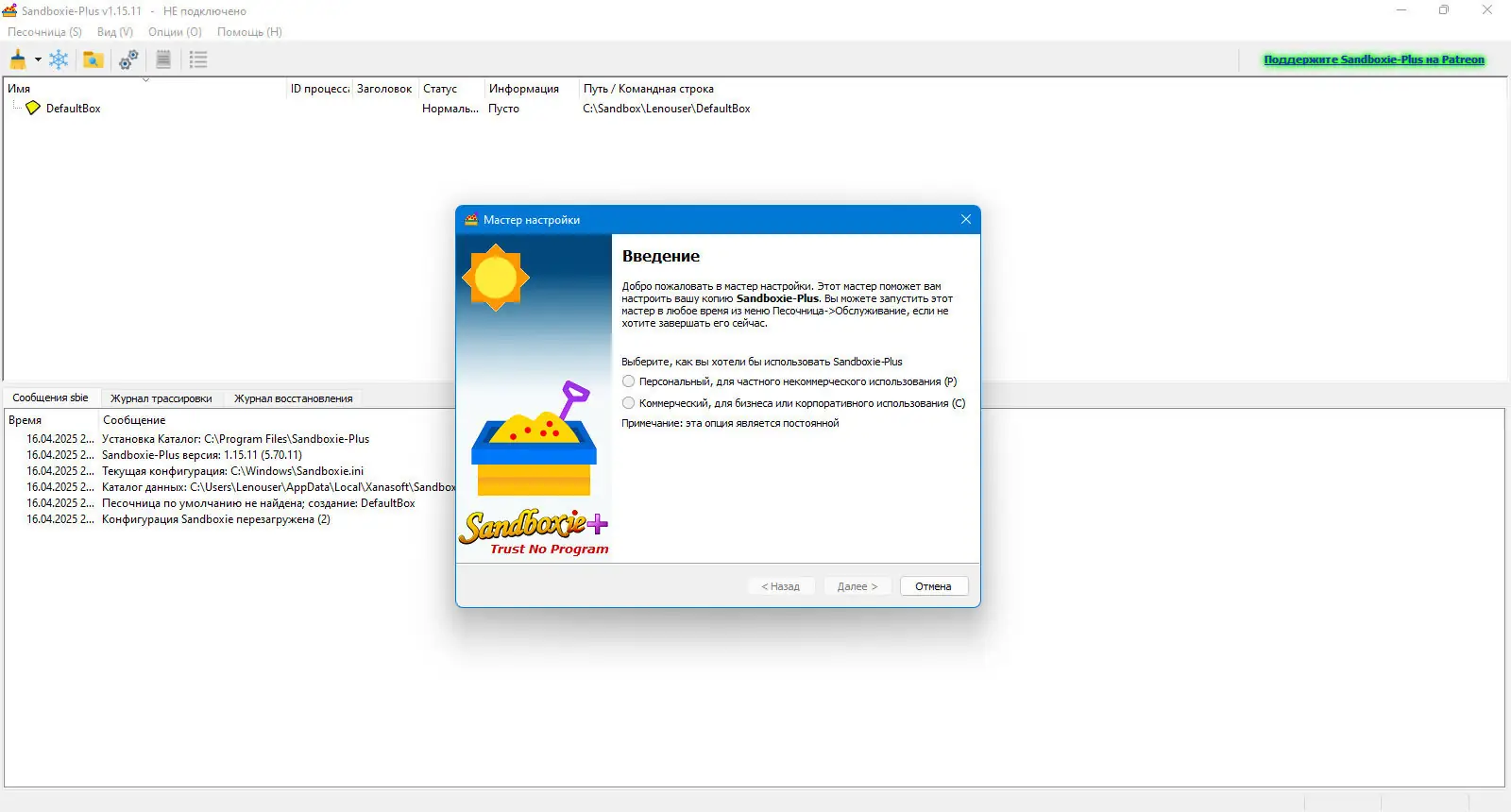Image resolution: width=1511 pixels, height=812 pixels.
Task: Switch to the Журнал восстановления tab
Action: [x=293, y=398]
